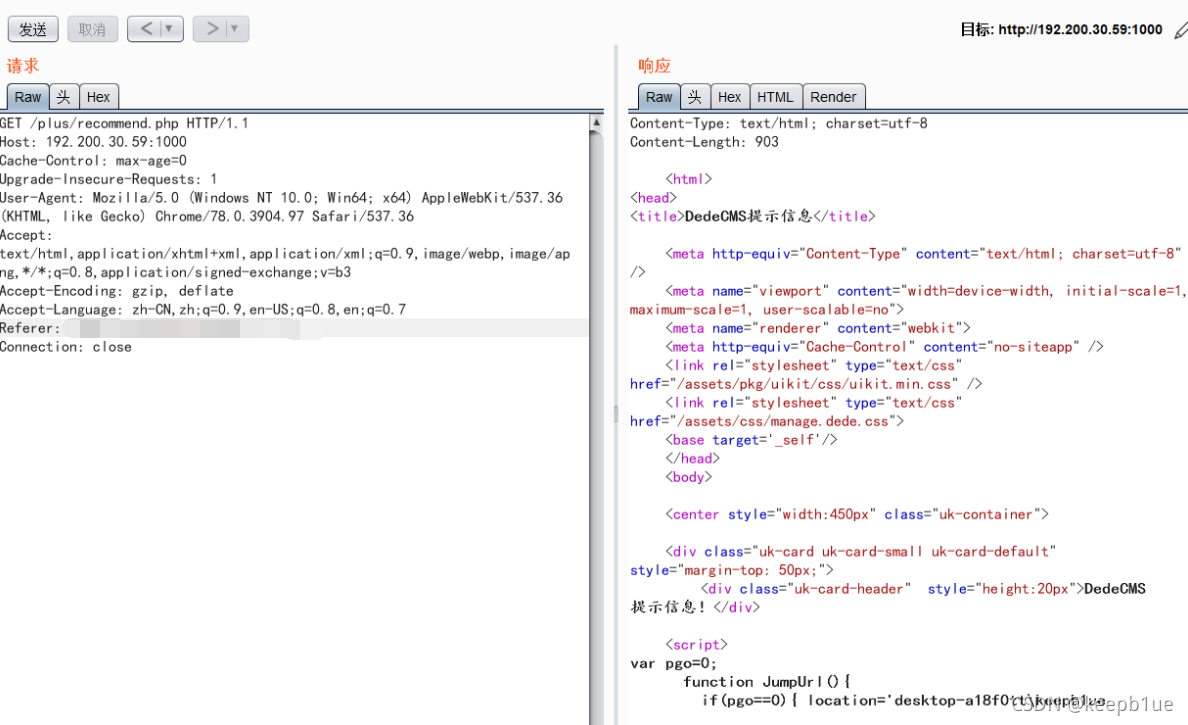Click the GET /plus/recommend.php request line
This screenshot has width=1188, height=725.
(124, 123)
